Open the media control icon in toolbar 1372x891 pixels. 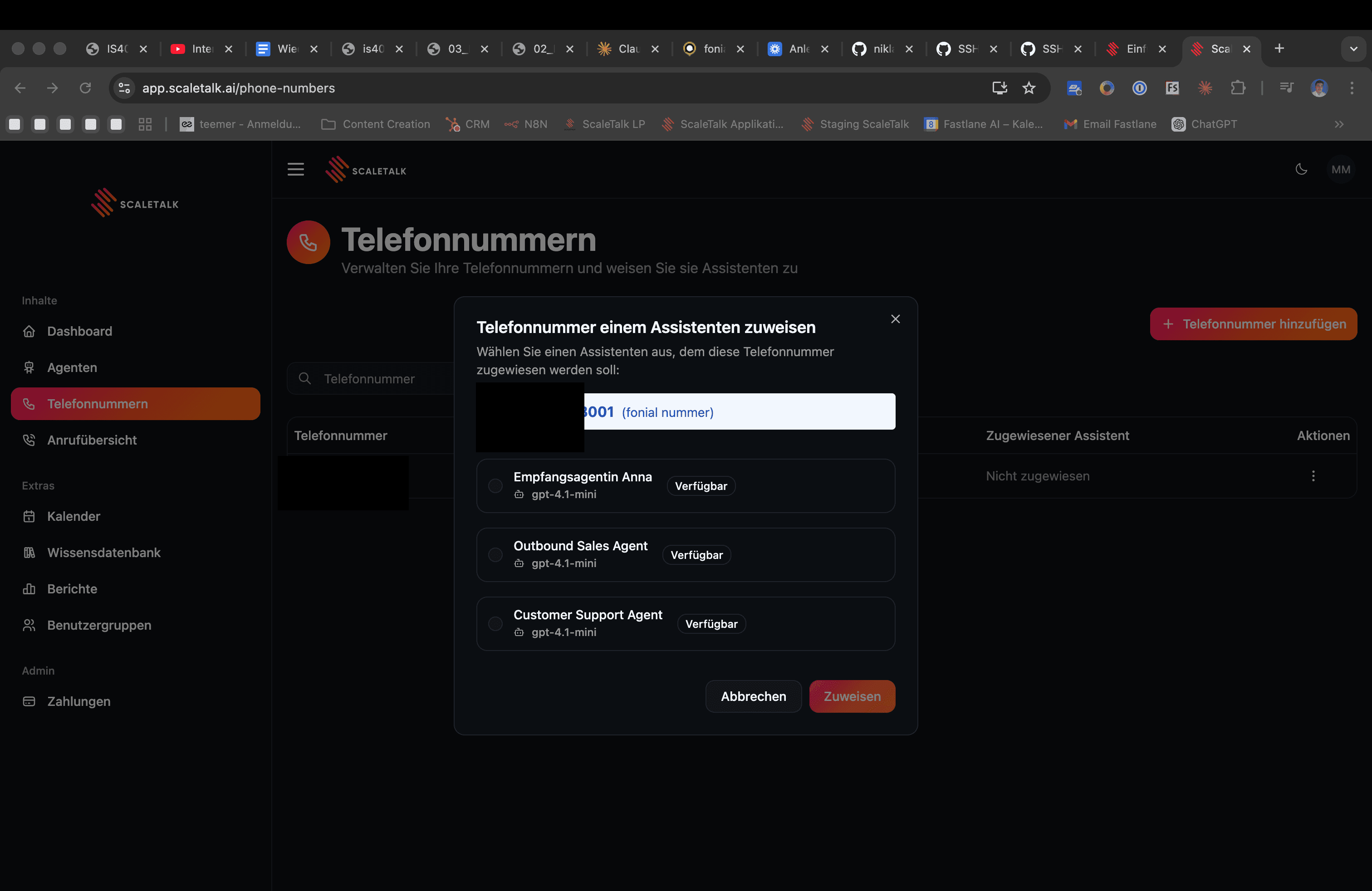1287,88
